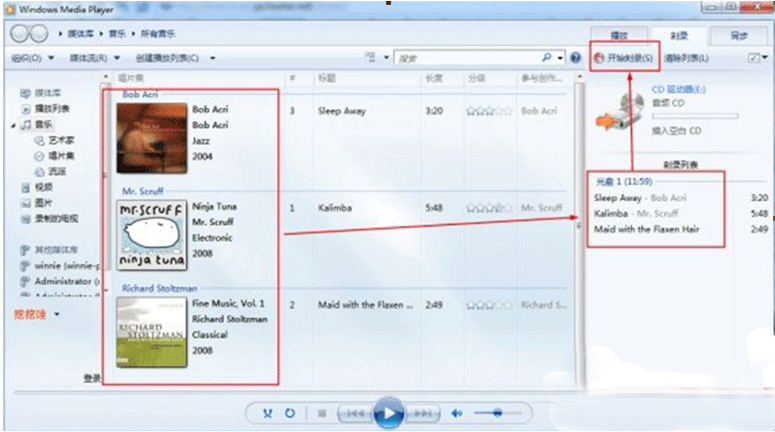Open 其他媒体库 in the sidebar
Image resolution: width=775 pixels, height=432 pixels.
56,250
